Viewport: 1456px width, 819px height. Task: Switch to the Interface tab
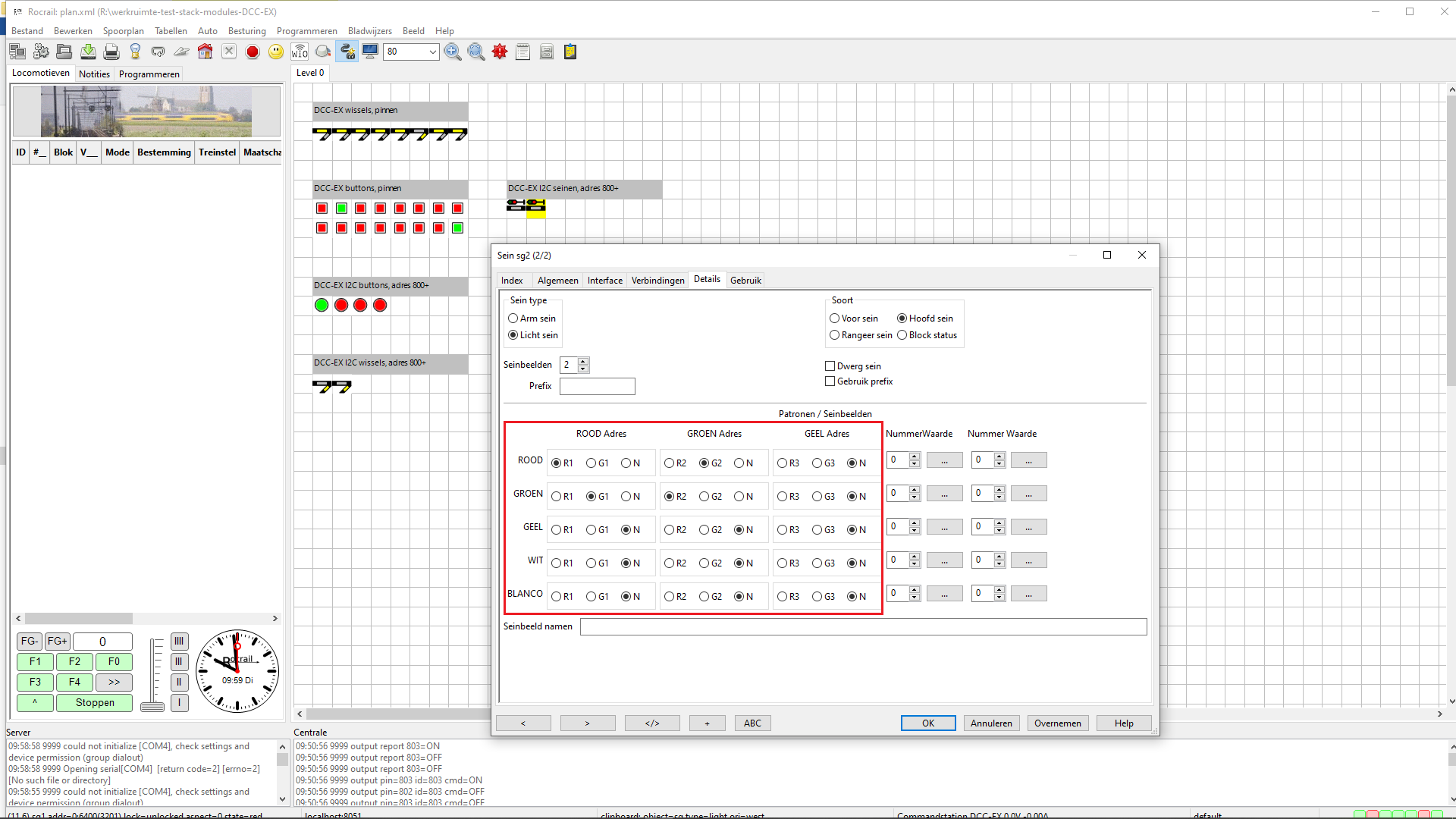(x=604, y=281)
